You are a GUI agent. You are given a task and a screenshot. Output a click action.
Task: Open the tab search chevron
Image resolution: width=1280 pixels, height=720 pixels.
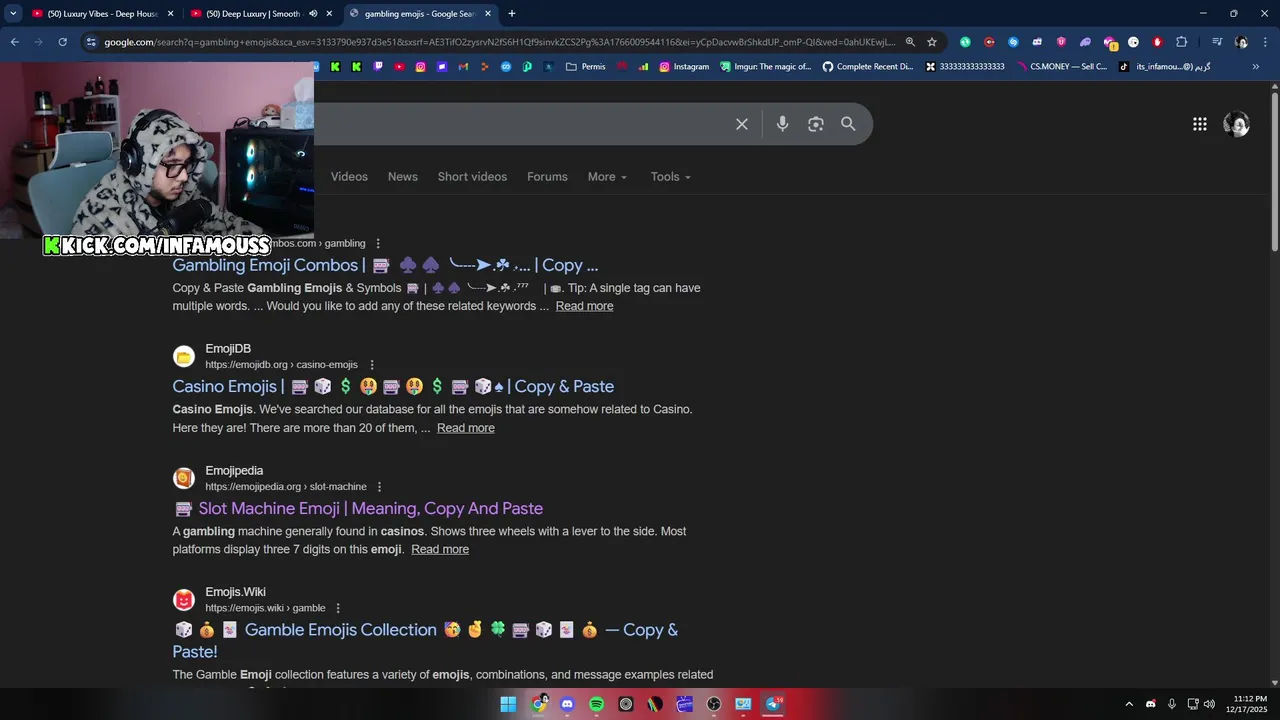(x=13, y=13)
